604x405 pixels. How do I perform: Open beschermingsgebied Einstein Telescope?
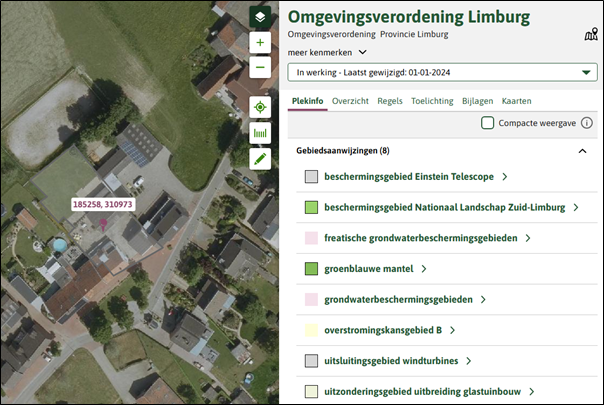point(409,176)
